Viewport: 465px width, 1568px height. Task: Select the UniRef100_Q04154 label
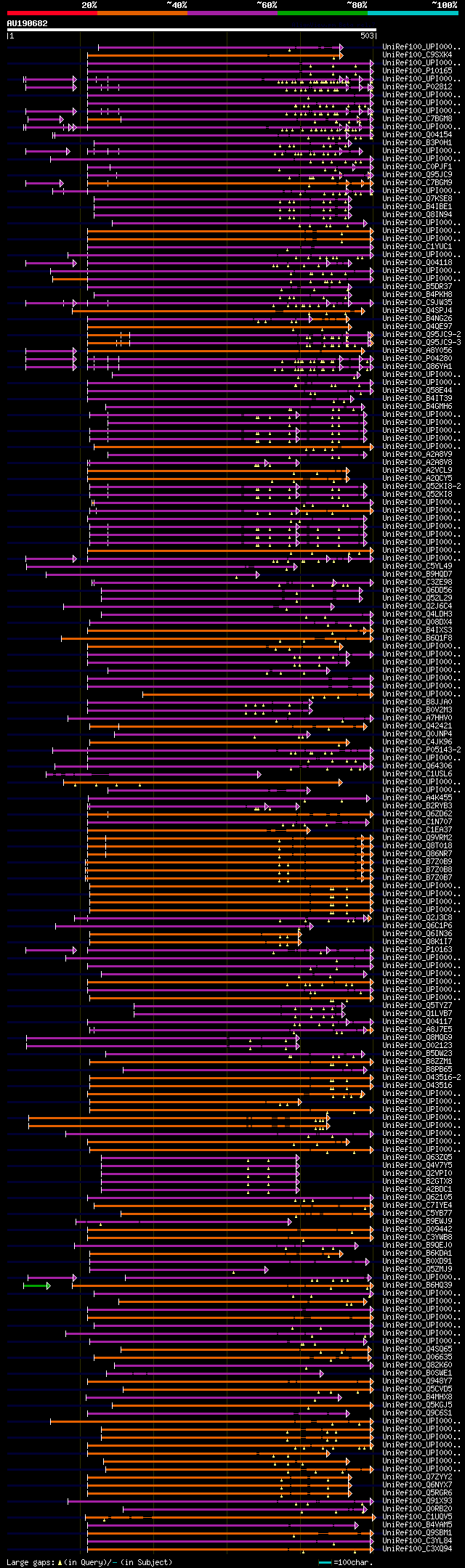click(x=417, y=134)
